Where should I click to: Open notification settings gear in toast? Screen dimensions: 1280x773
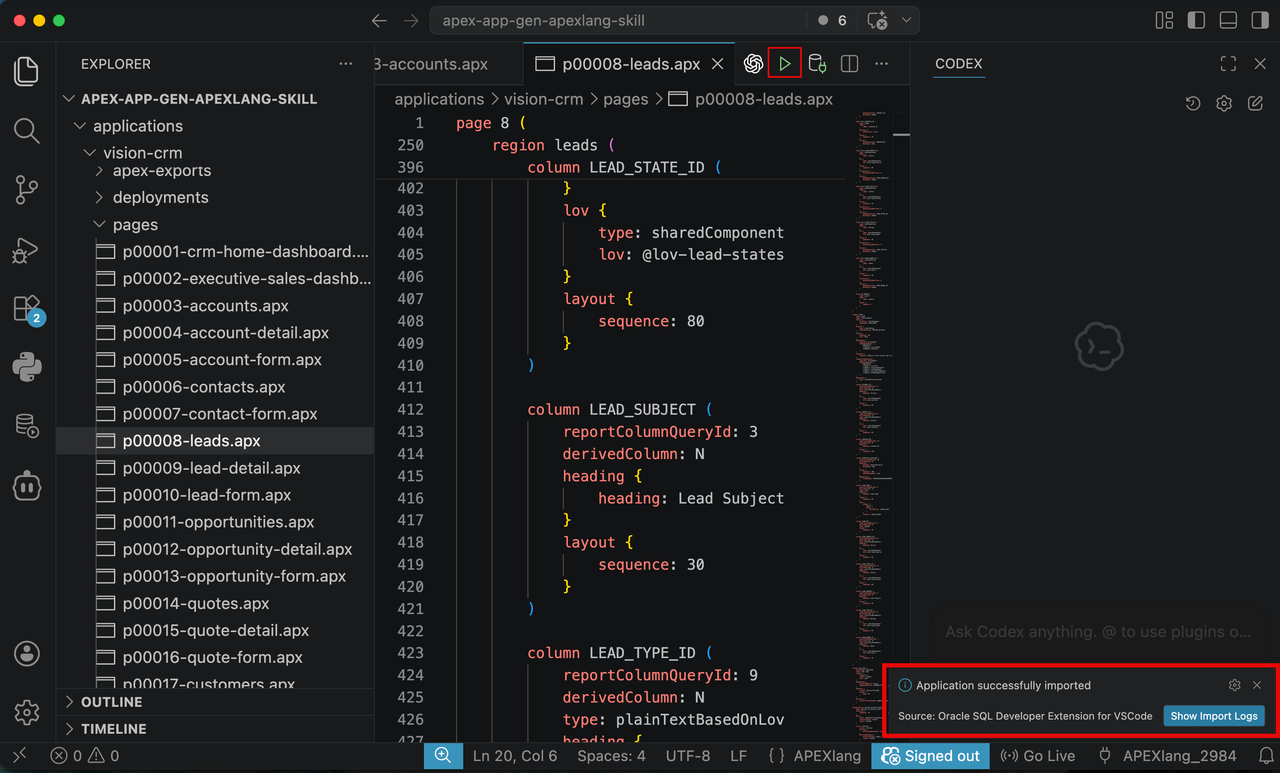(1234, 685)
